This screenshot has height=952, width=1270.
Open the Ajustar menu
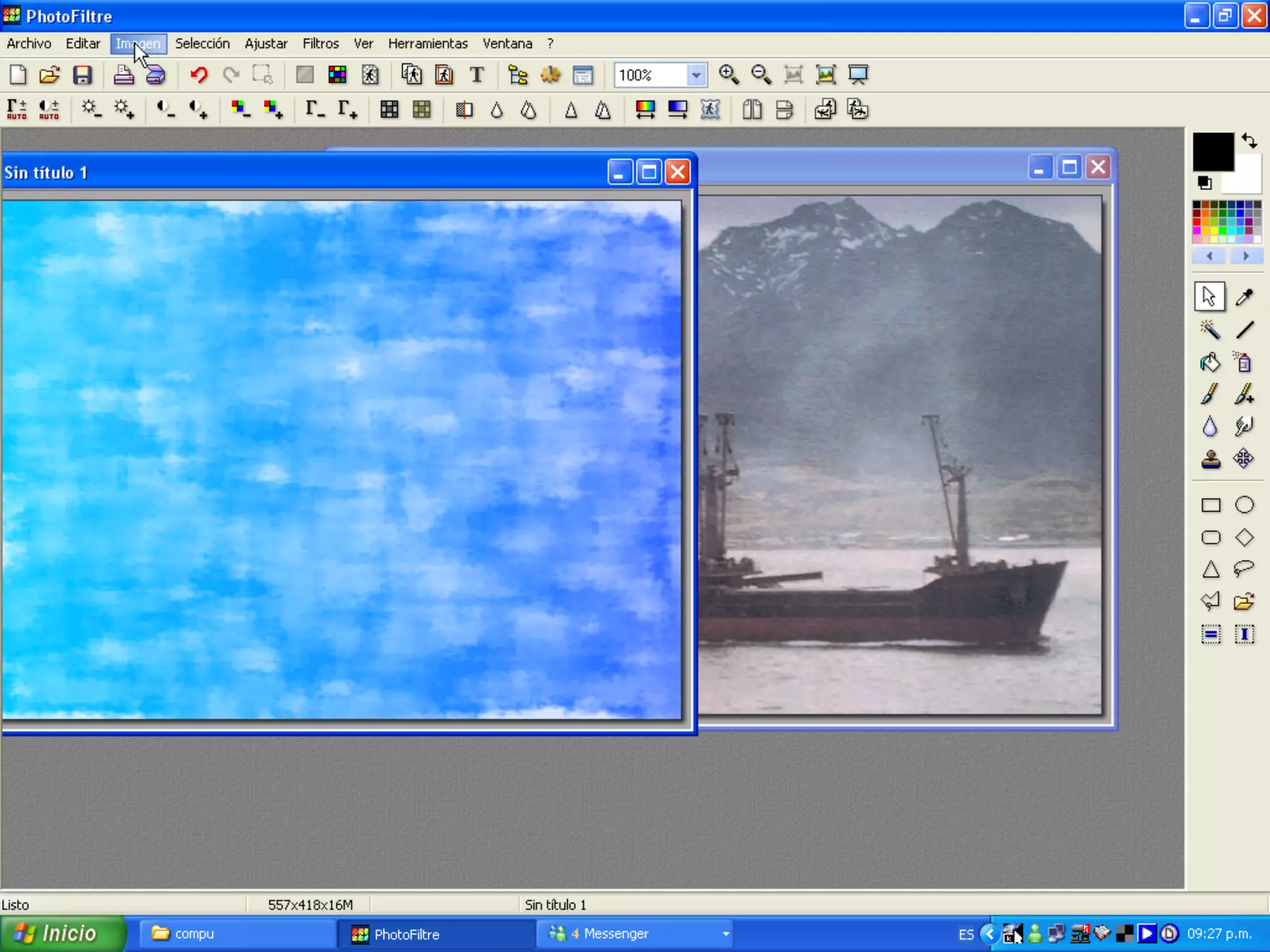[266, 43]
